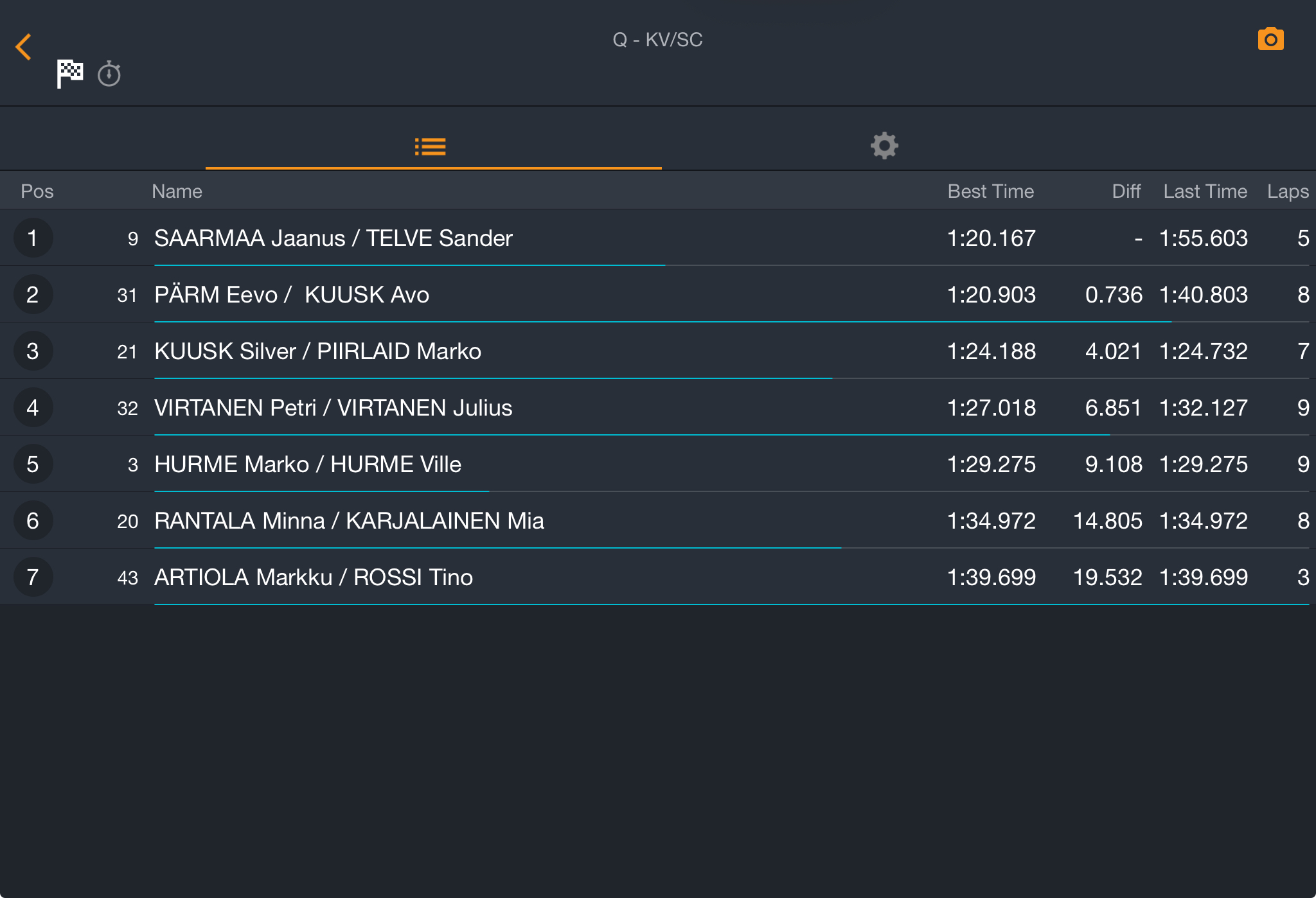Tap the Name column header
Image resolution: width=1316 pixels, height=898 pixels.
point(177,191)
